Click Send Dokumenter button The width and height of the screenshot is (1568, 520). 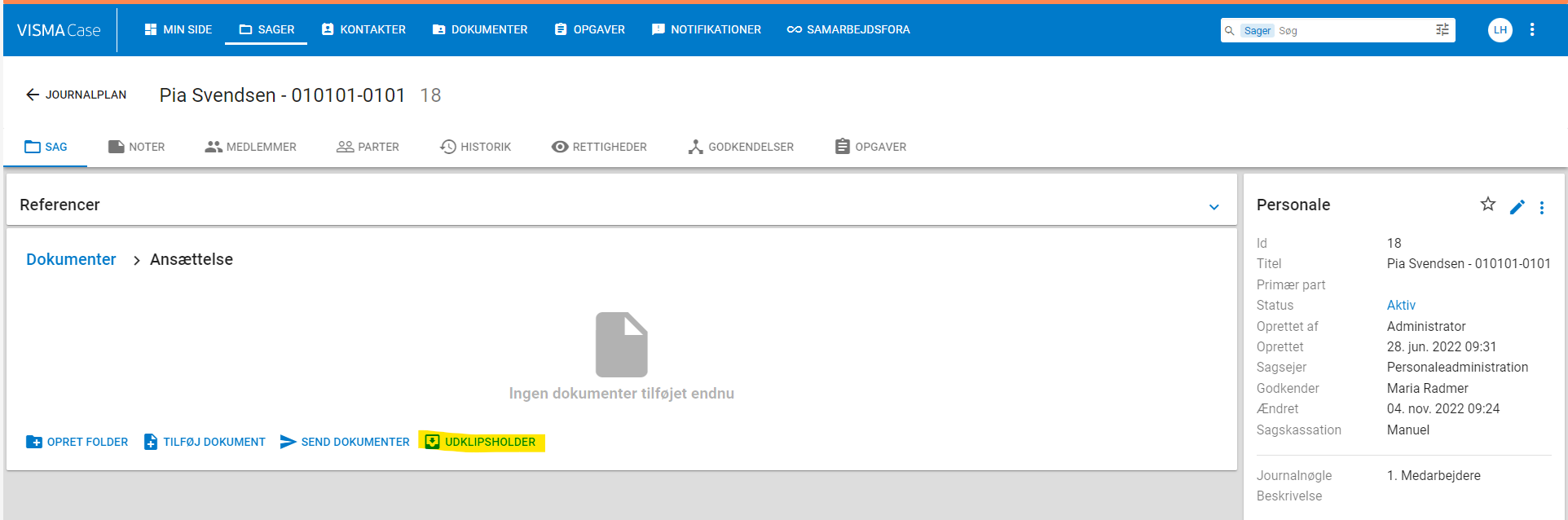345,442
